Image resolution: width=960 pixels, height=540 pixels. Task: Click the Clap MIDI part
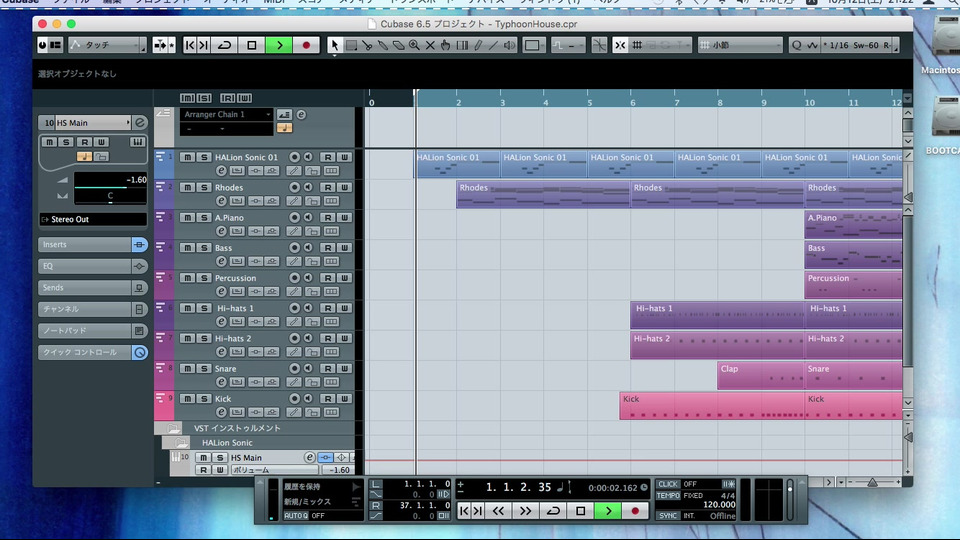(760, 375)
